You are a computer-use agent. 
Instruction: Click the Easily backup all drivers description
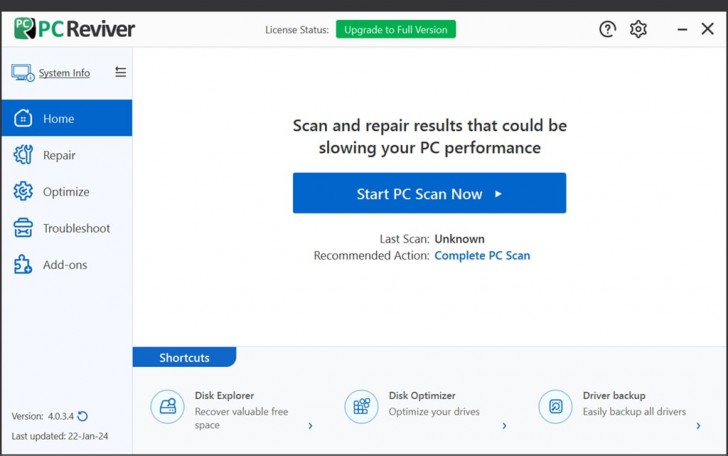click(x=634, y=411)
